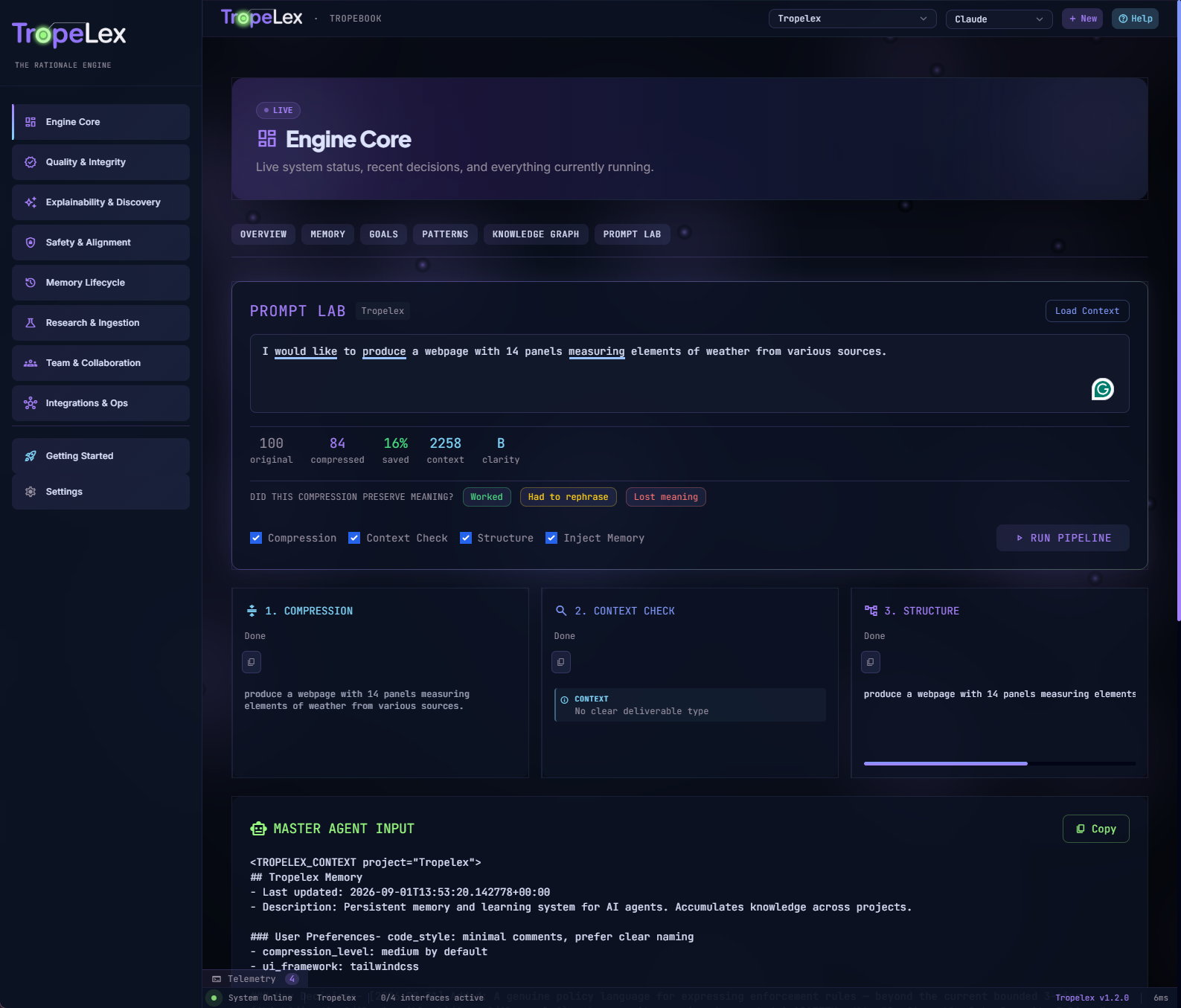This screenshot has height=1008, width=1181.
Task: Open the Knowledge Graph tab
Action: [536, 234]
